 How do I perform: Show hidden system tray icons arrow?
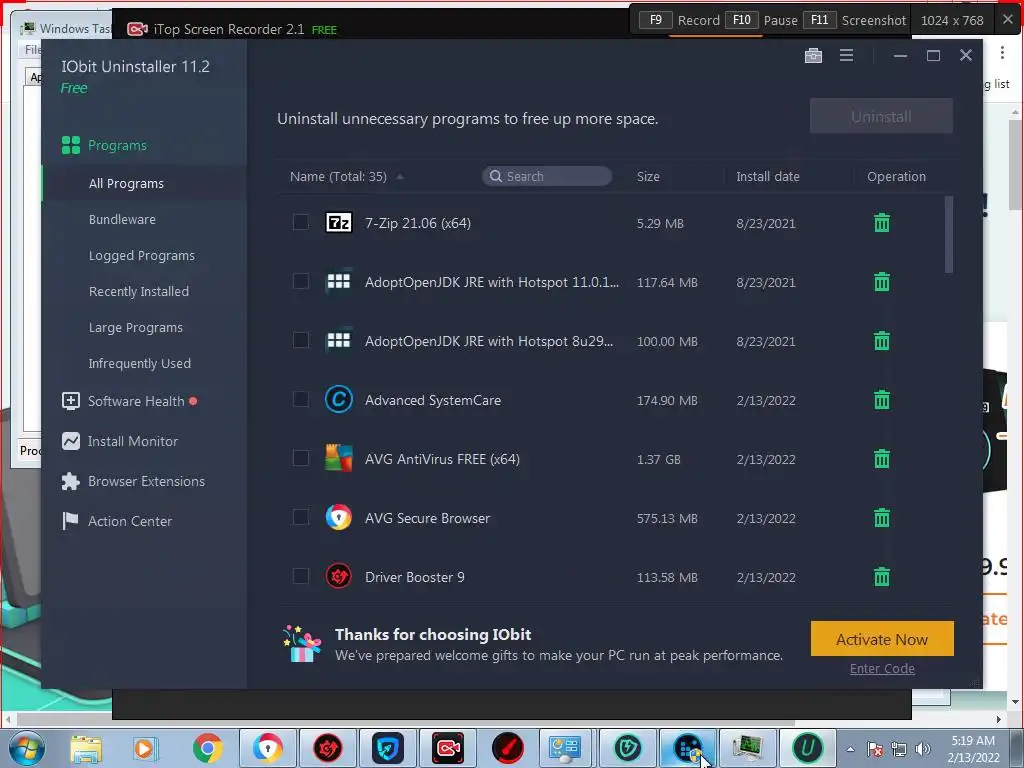pos(850,749)
